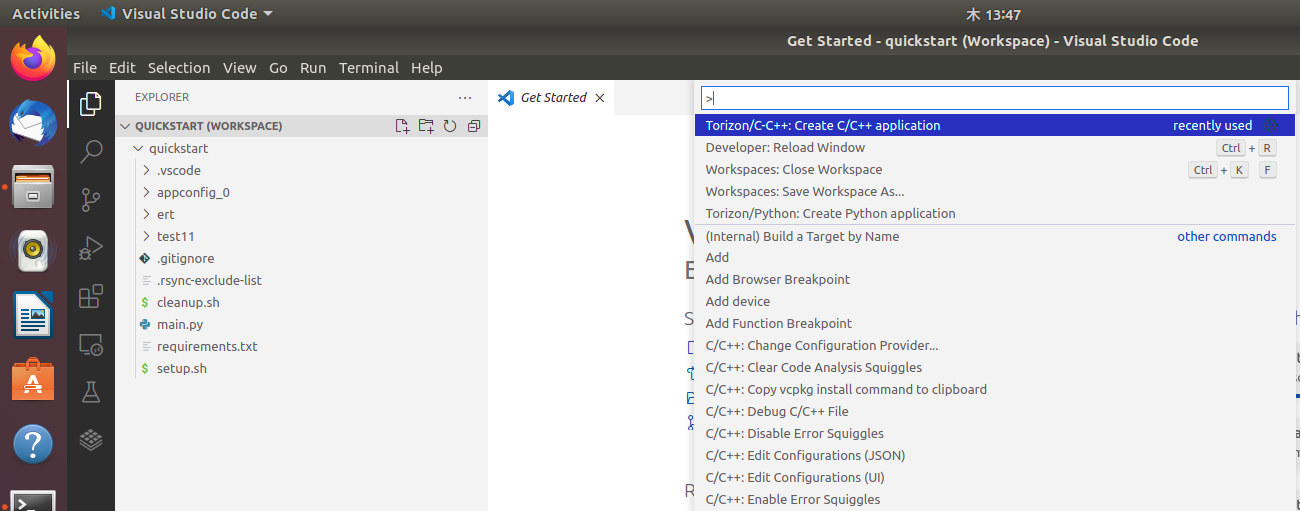The image size is (1301, 511).
Task: Open Visual Studio Code app menu in top bar
Action: click(187, 14)
